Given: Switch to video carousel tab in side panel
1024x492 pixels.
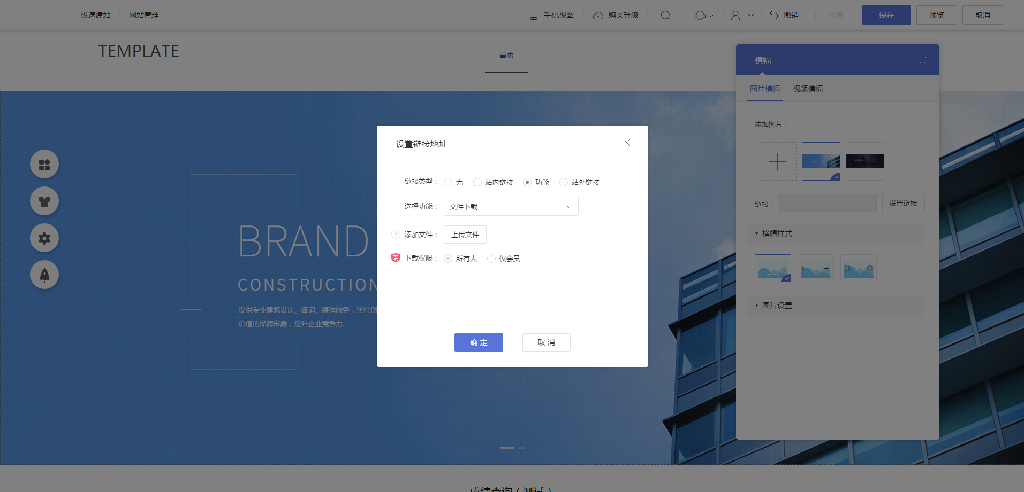Looking at the screenshot, I should [808, 88].
